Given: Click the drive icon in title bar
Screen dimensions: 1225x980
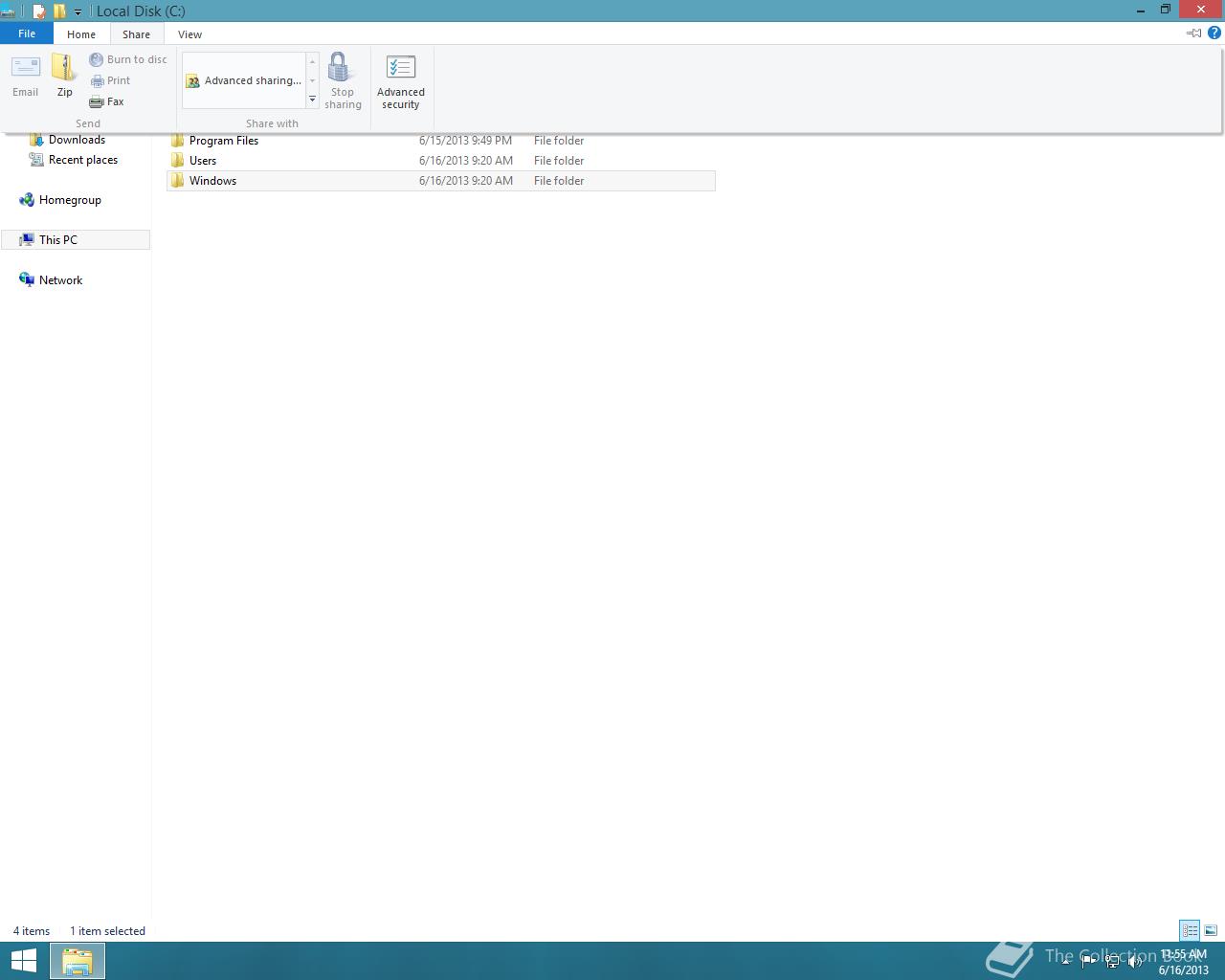Looking at the screenshot, I should pyautogui.click(x=8, y=11).
